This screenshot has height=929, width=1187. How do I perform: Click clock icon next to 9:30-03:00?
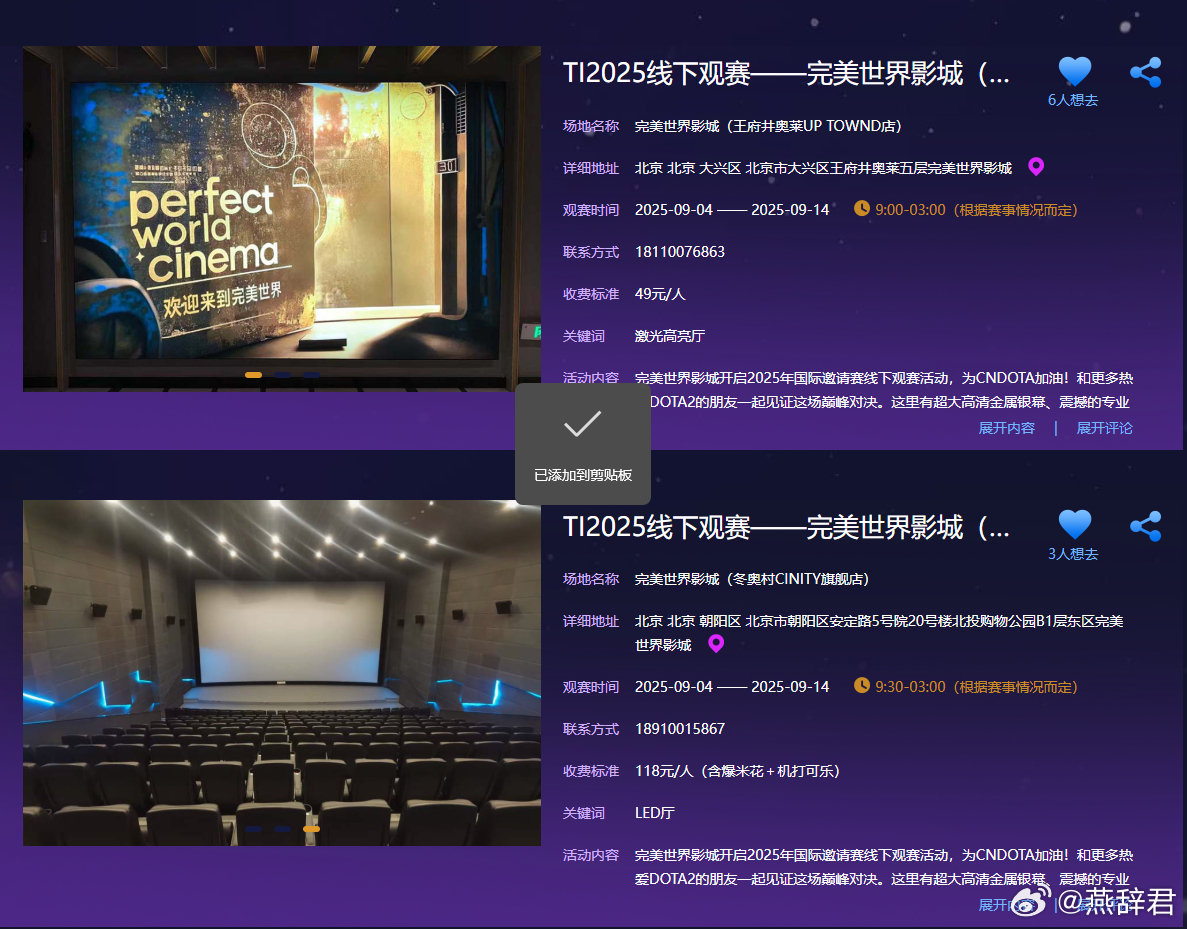[861, 685]
